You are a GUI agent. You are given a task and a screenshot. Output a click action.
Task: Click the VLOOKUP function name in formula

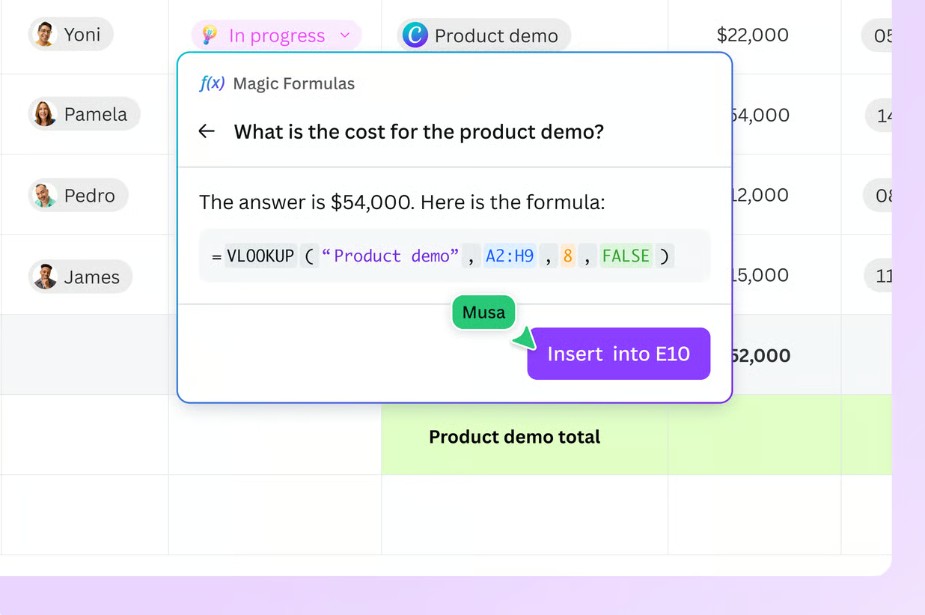(260, 256)
